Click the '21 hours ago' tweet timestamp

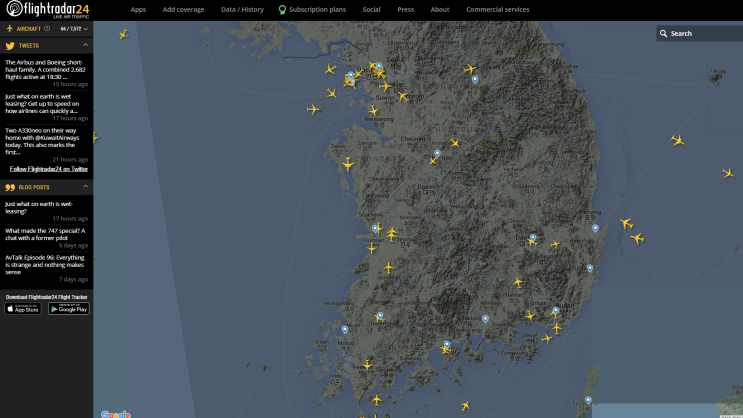click(70, 160)
